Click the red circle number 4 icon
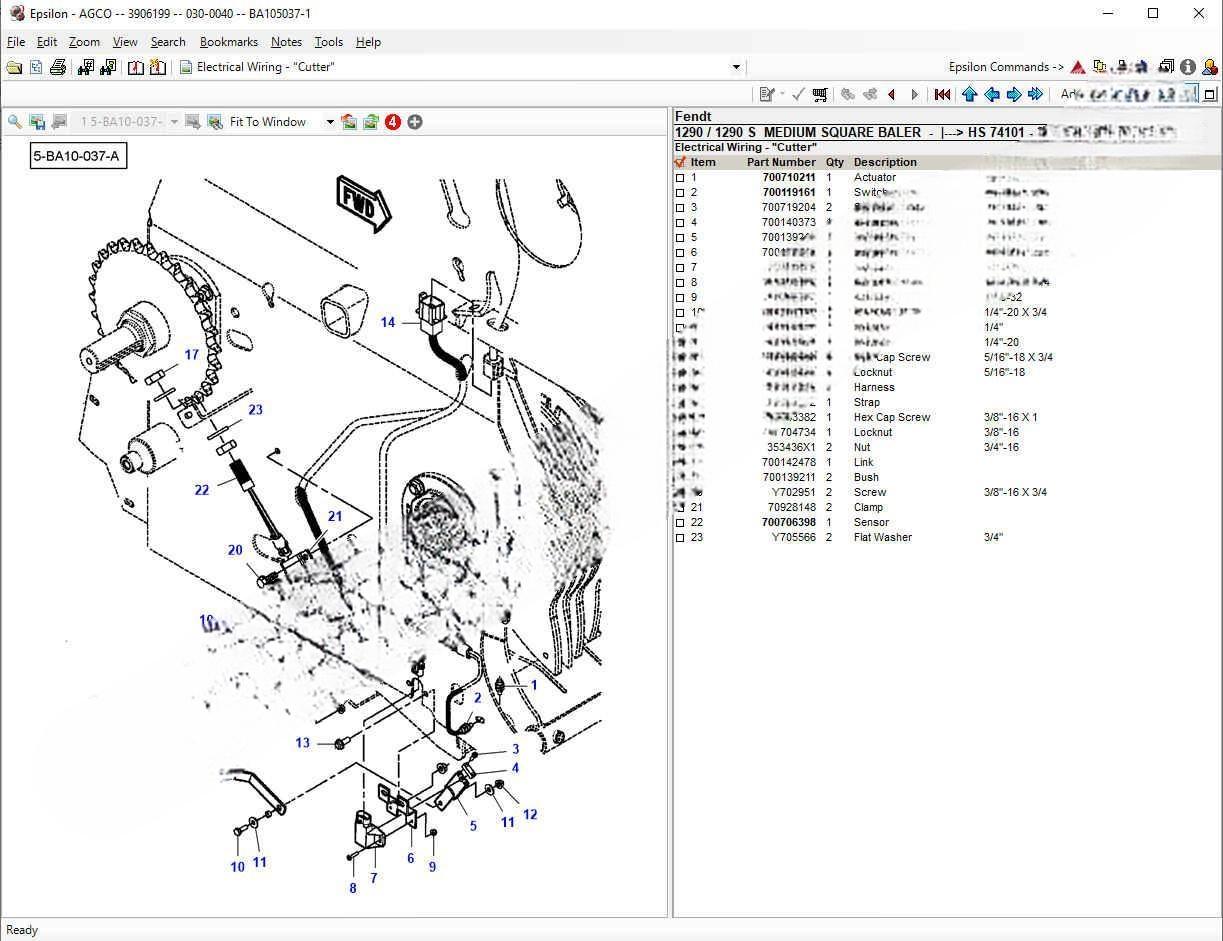Screen dimensions: 1223x941 pyautogui.click(x=393, y=122)
